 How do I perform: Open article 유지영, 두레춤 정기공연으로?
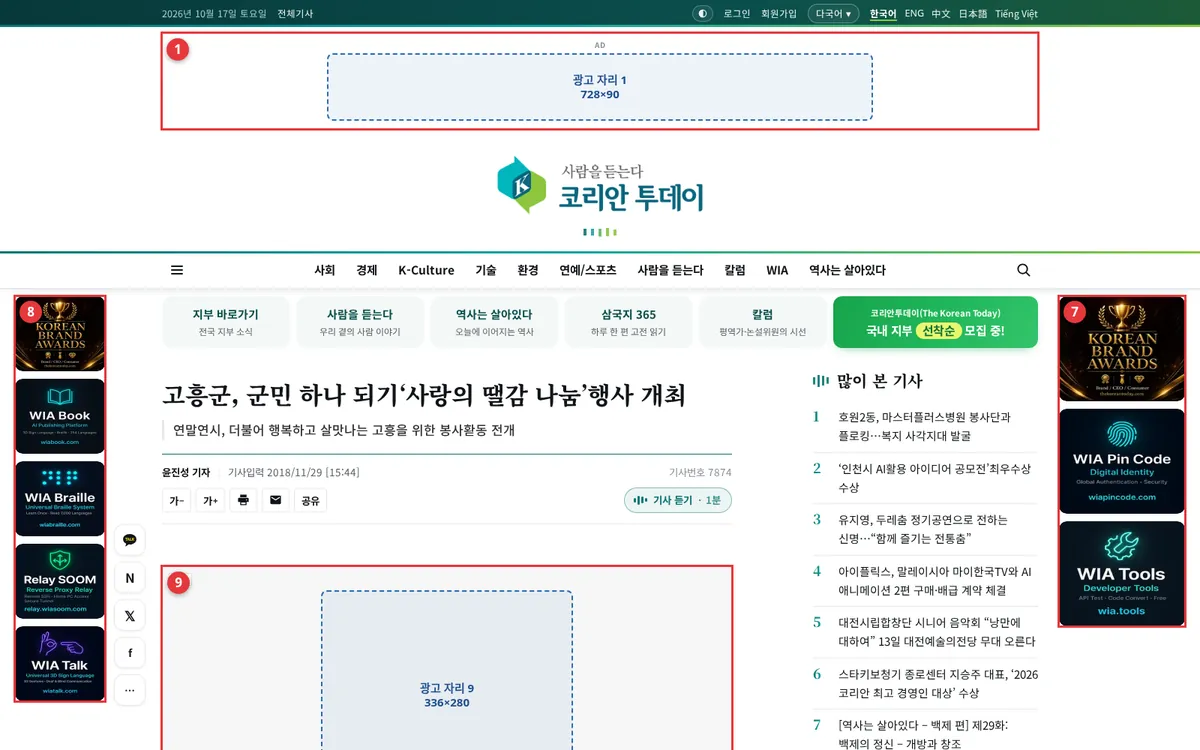pyautogui.click(x=923, y=529)
